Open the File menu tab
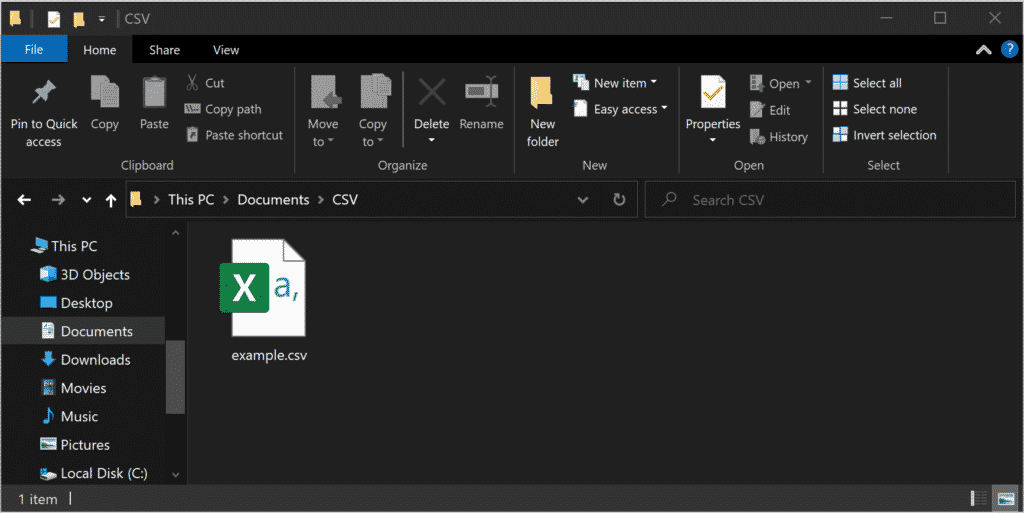 (x=33, y=49)
